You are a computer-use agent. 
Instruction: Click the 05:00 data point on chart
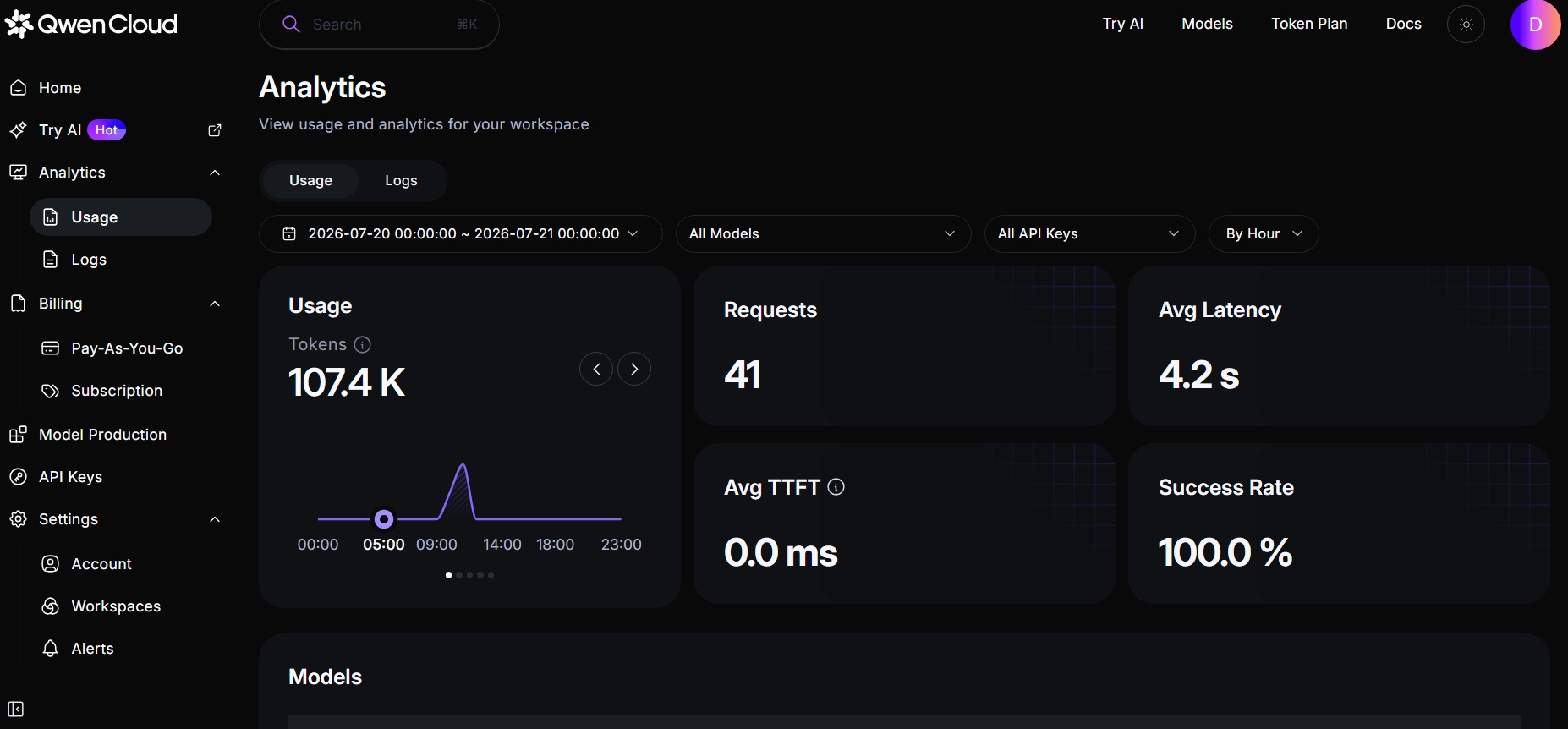[x=384, y=518]
